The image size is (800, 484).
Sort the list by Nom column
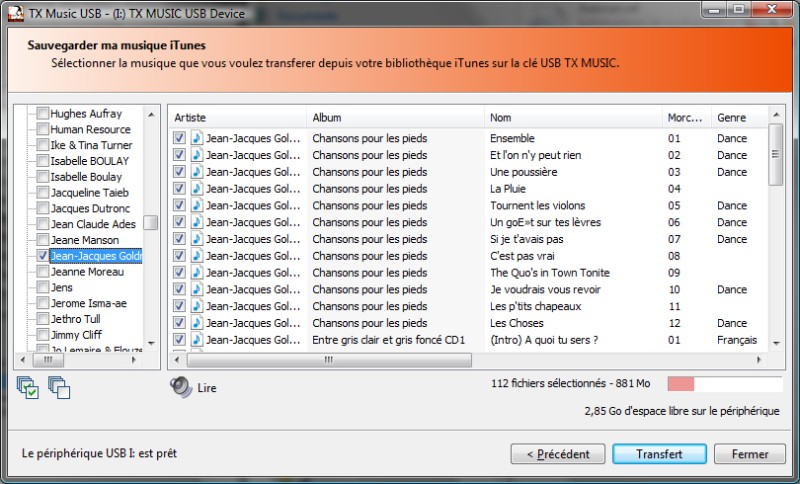point(573,117)
